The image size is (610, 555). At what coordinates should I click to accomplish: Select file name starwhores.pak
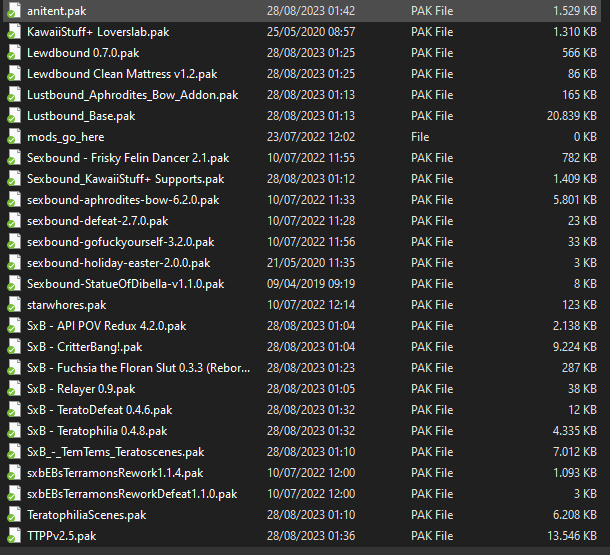(x=67, y=305)
